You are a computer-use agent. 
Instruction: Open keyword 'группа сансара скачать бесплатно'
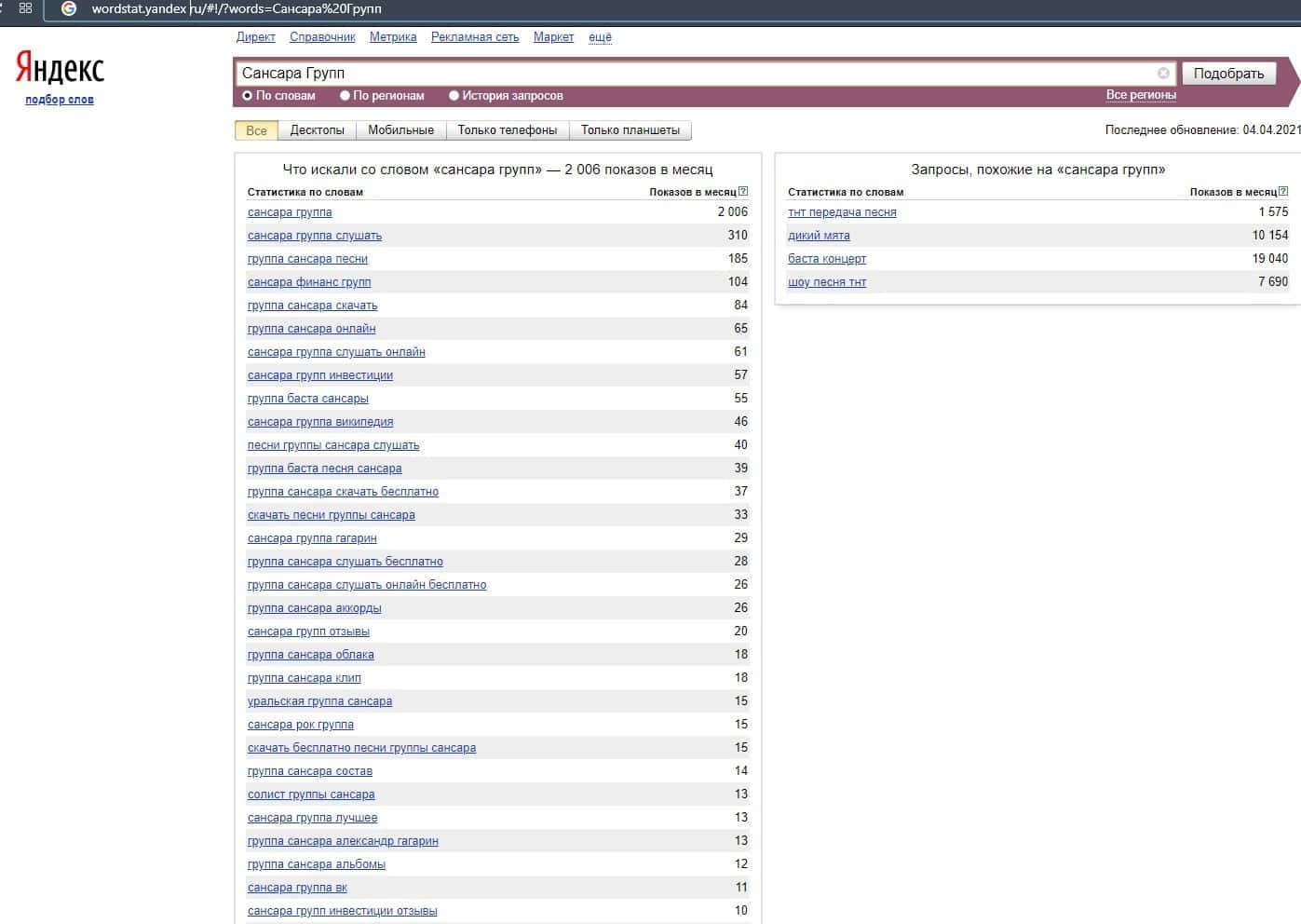[x=343, y=492]
